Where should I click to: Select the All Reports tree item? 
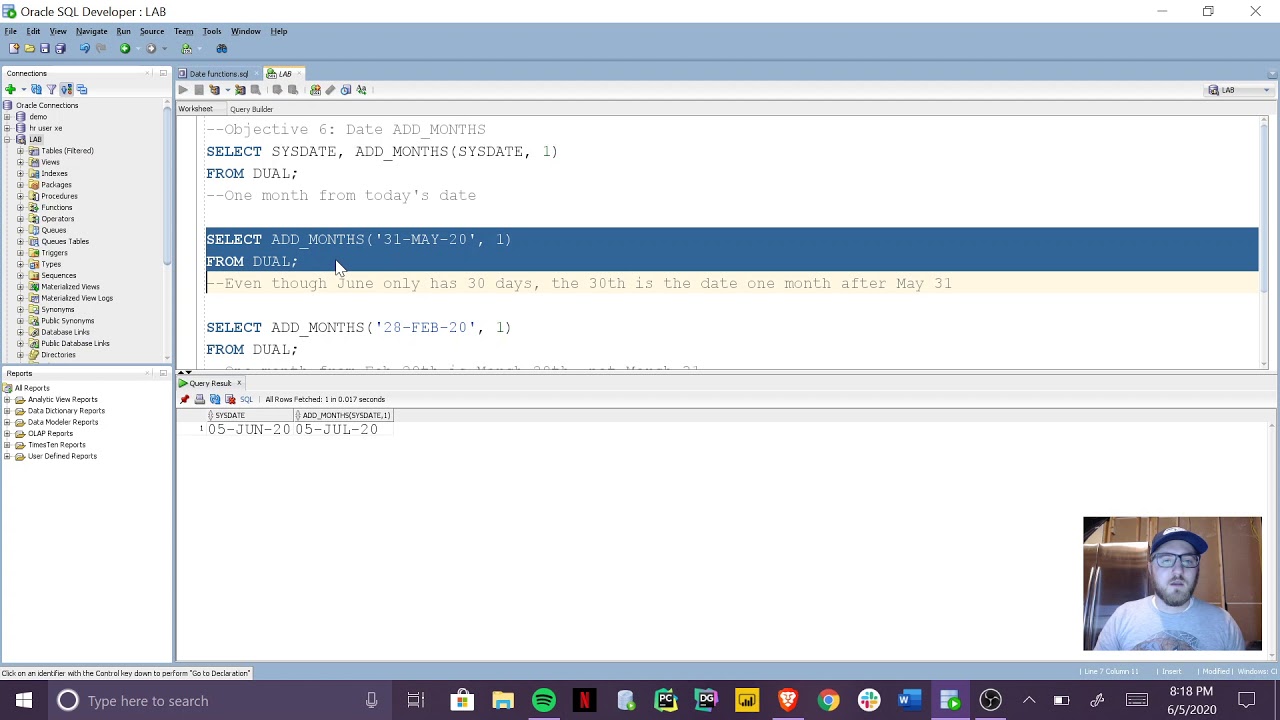(32, 388)
